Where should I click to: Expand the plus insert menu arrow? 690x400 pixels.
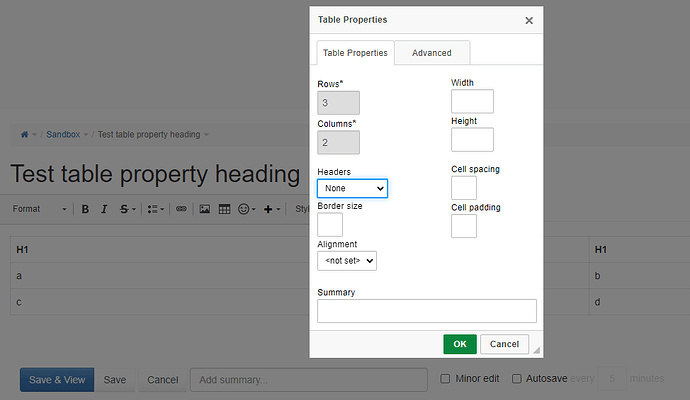(278, 209)
